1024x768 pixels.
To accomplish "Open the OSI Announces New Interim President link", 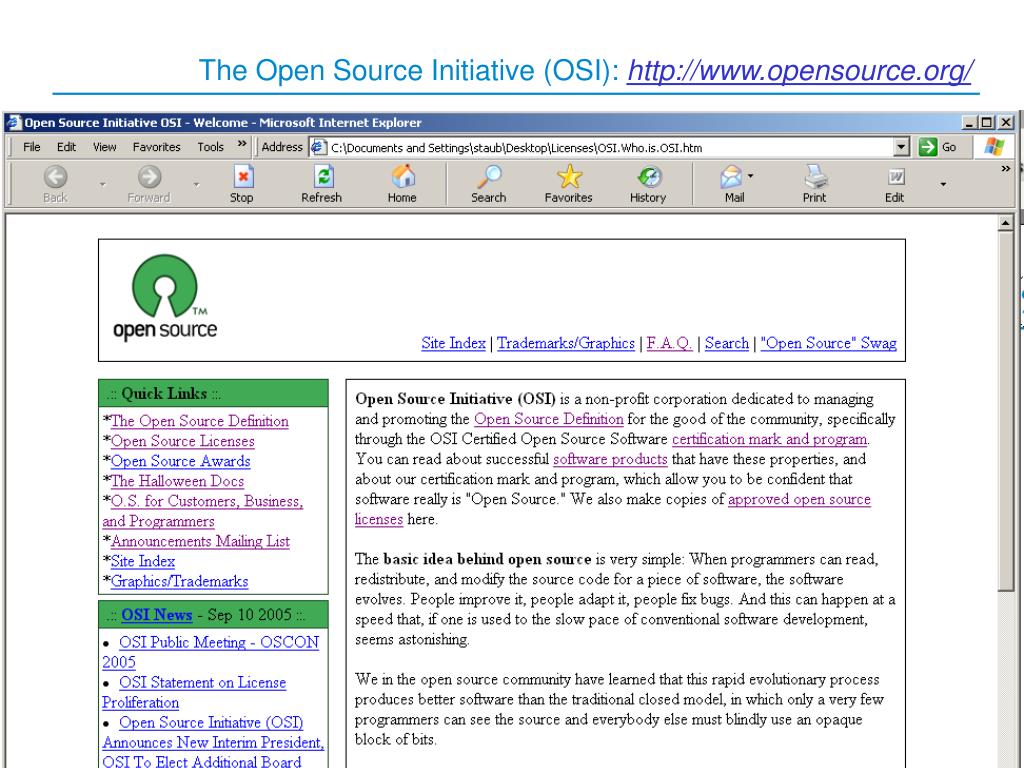I will tap(213, 742).
